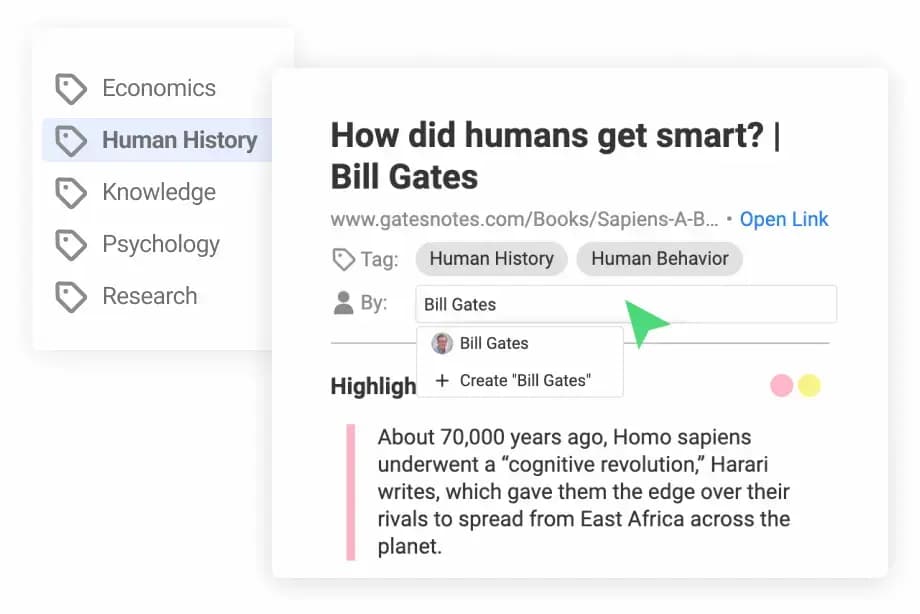Pick the pink highlight color dot

(781, 385)
